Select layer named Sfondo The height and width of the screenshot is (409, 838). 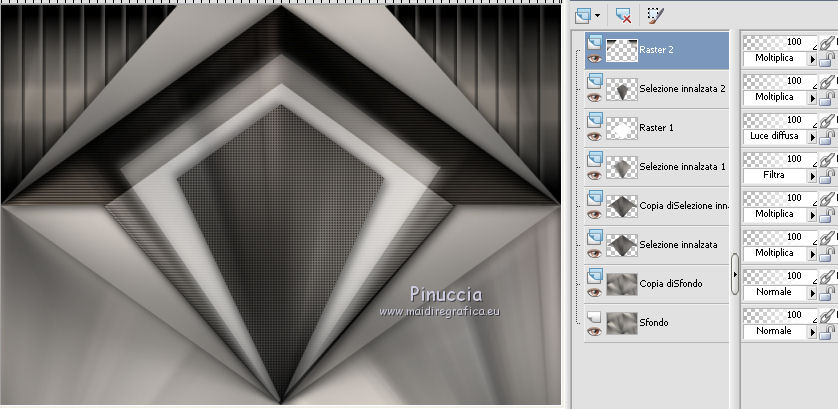tap(654, 323)
